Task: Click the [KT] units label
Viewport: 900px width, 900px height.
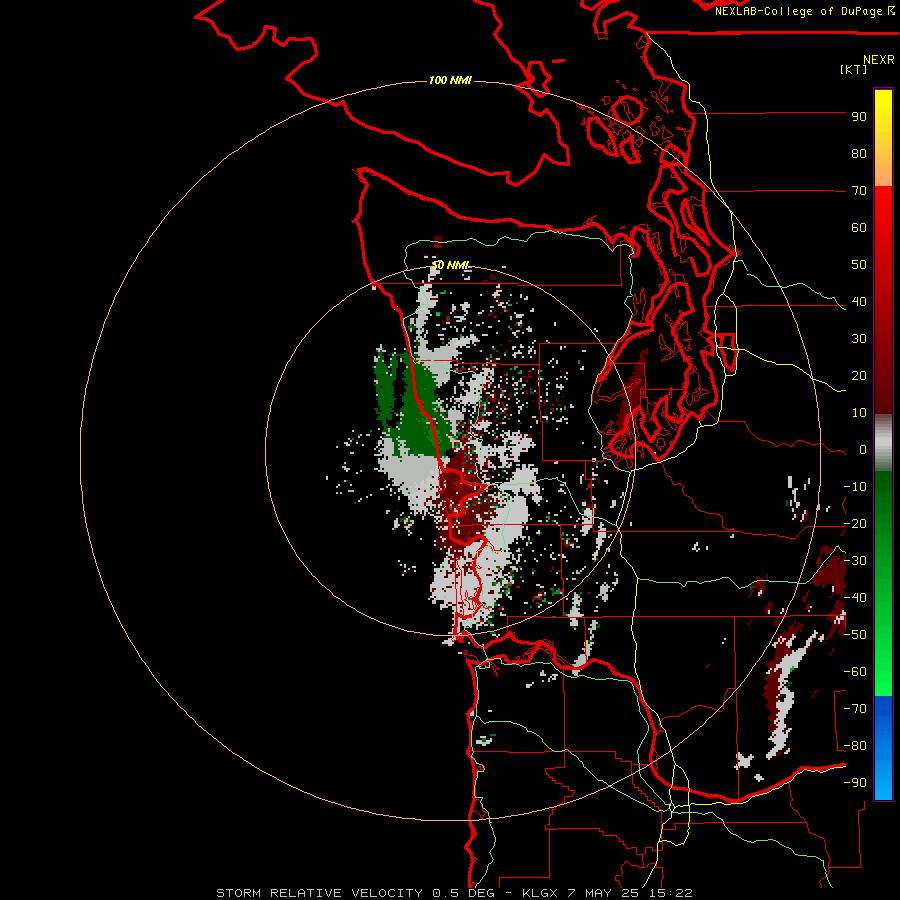Action: point(854,69)
